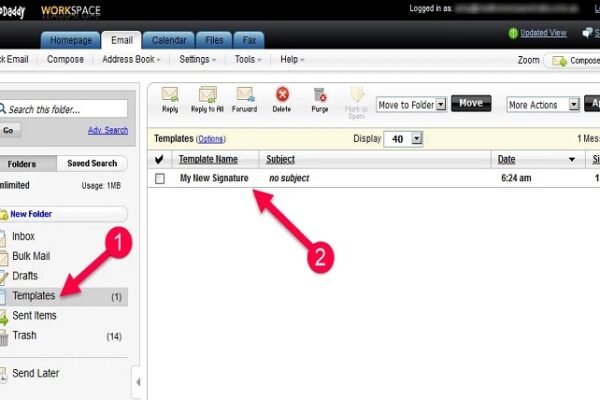Click the Reply envelope icon

click(170, 95)
